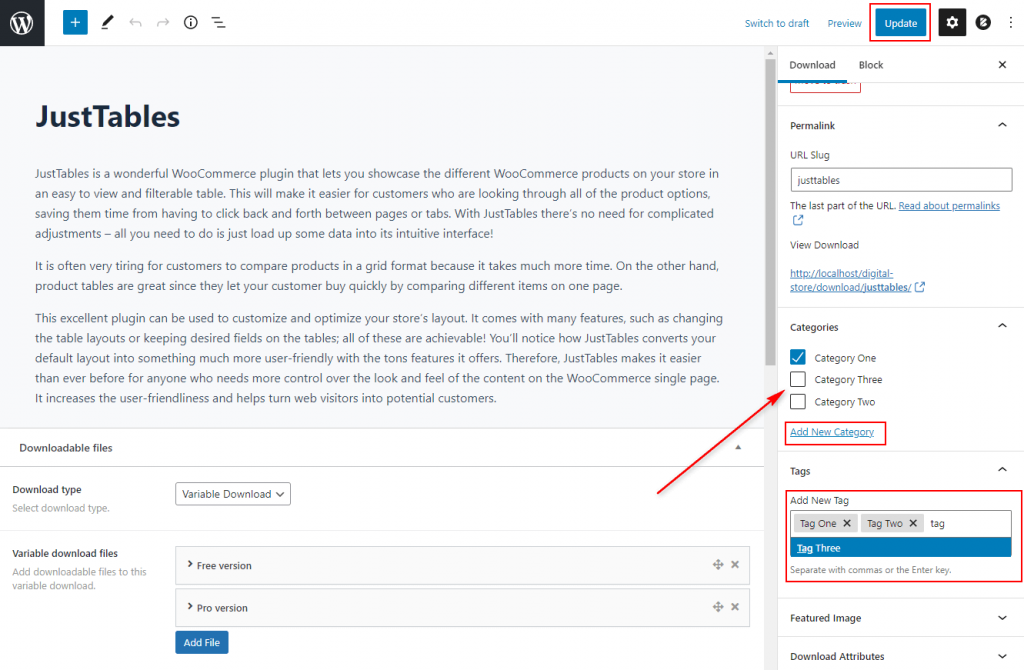This screenshot has height=670, width=1024.
Task: Expand the Download Attributes panel
Action: click(1002, 656)
